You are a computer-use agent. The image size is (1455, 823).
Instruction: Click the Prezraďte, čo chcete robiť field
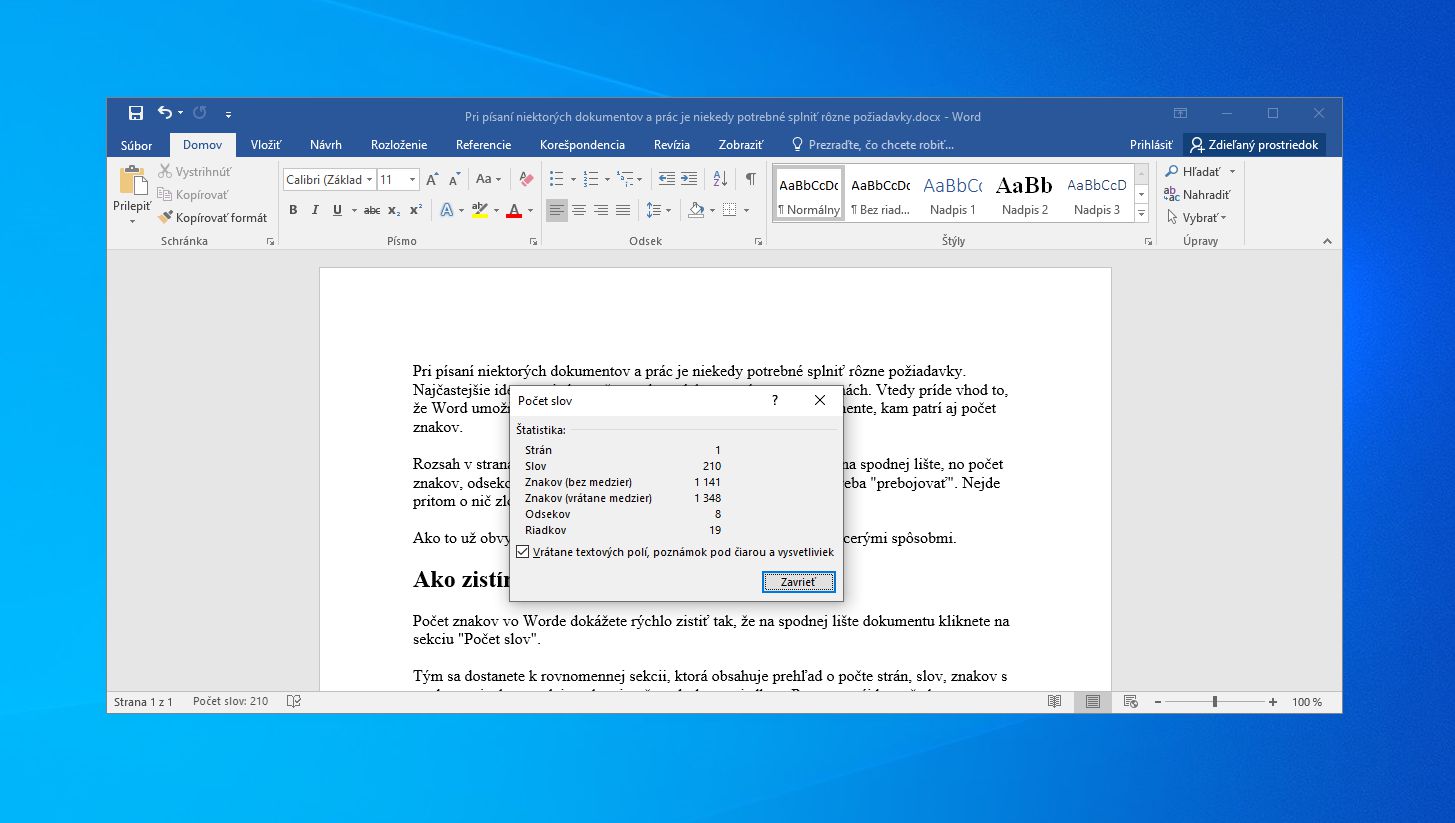click(x=872, y=145)
